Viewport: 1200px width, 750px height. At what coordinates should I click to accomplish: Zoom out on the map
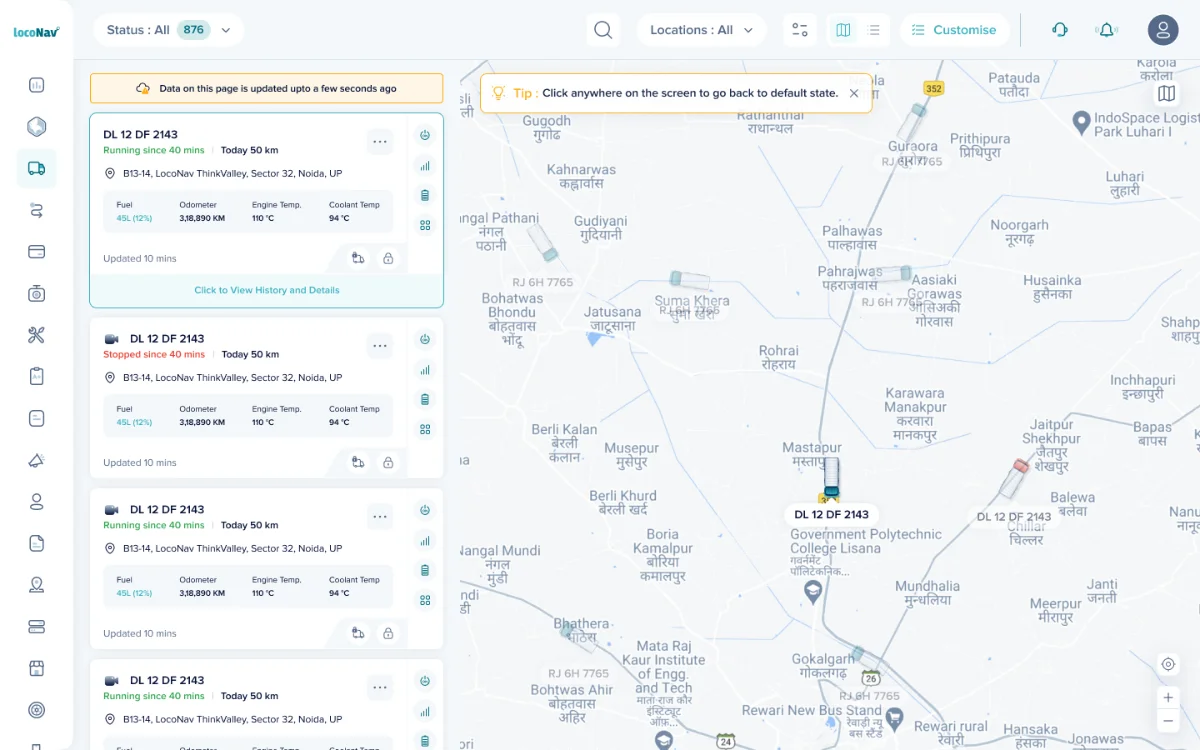(x=1168, y=720)
